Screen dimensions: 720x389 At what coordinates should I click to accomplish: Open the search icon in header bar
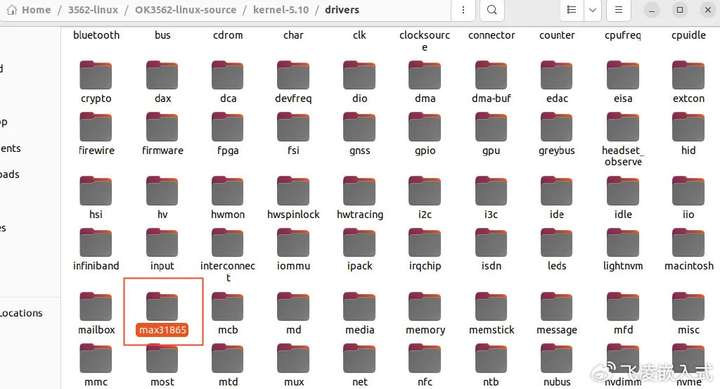pyautogui.click(x=491, y=10)
